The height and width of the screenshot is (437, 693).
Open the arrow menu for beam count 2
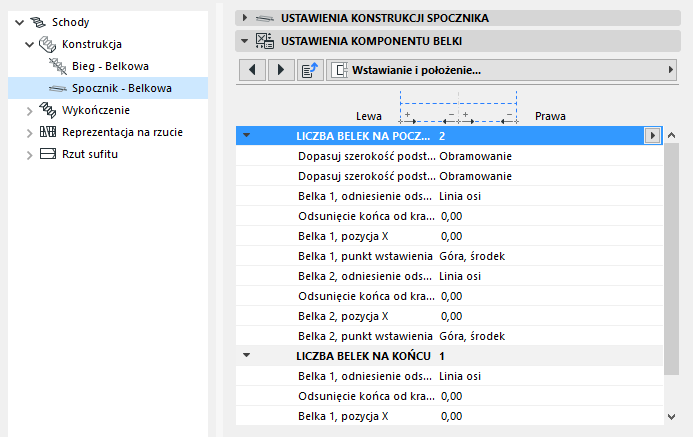click(652, 136)
